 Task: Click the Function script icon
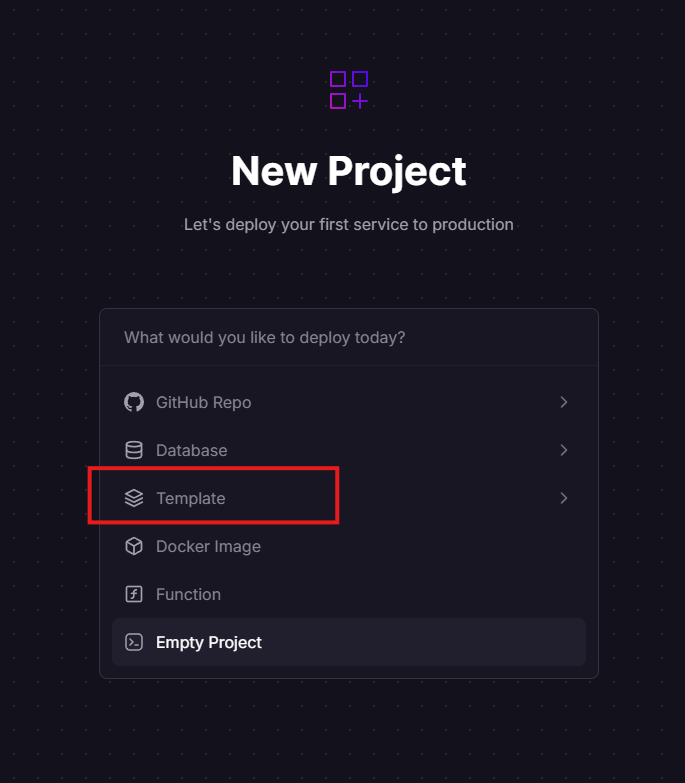coord(134,594)
